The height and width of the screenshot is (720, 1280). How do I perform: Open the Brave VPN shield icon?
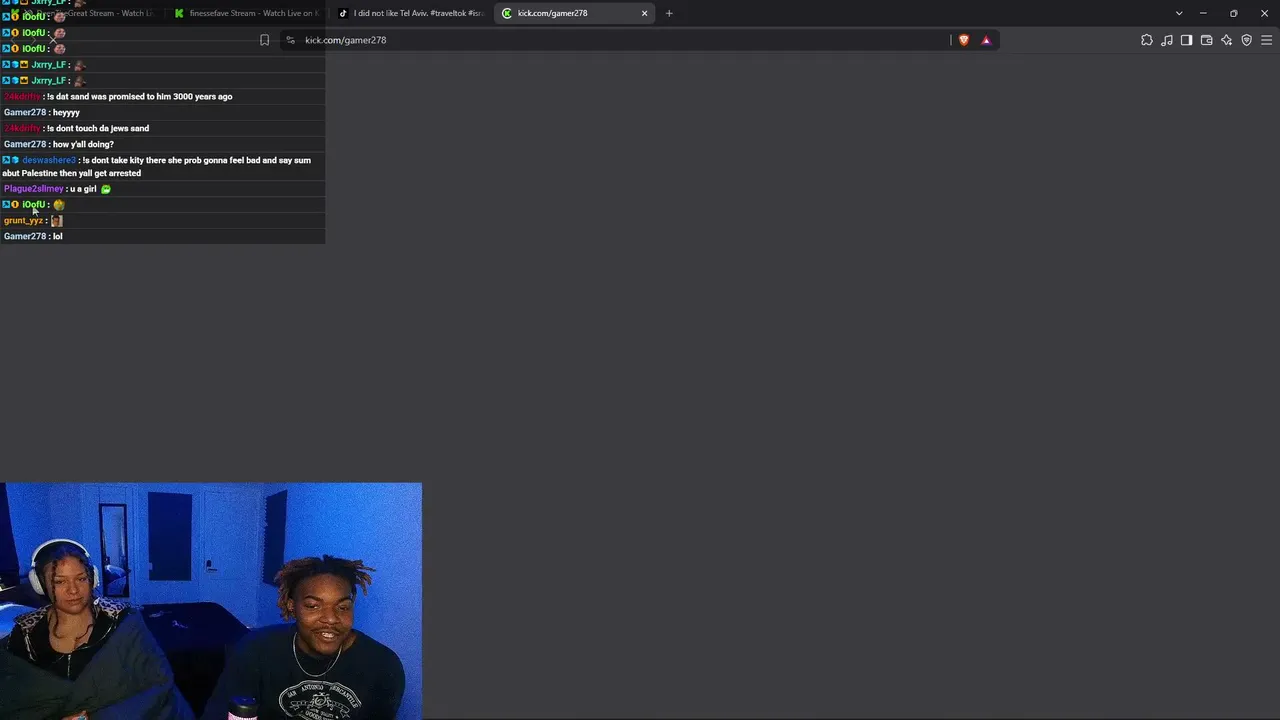pyautogui.click(x=1247, y=40)
